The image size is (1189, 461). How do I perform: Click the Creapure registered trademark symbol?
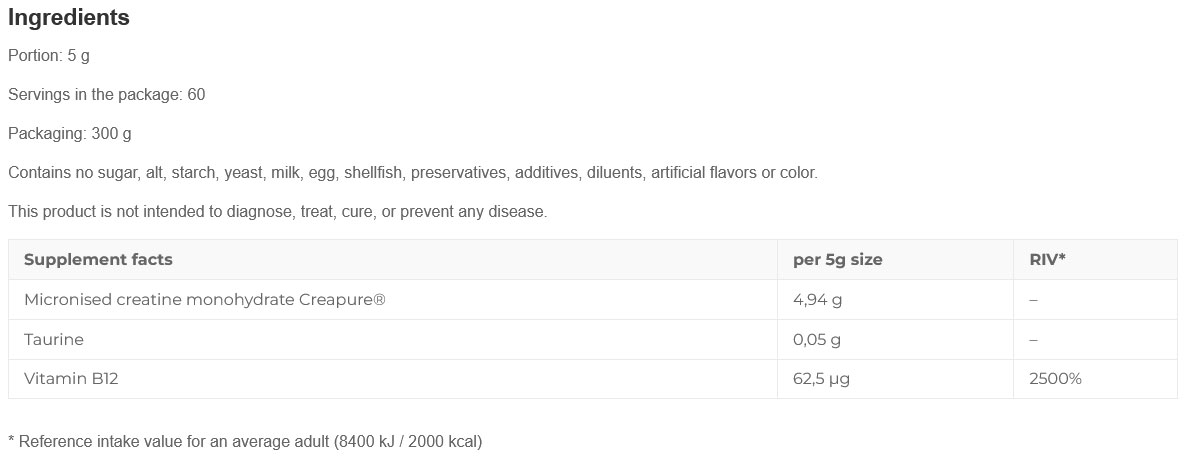[379, 299]
